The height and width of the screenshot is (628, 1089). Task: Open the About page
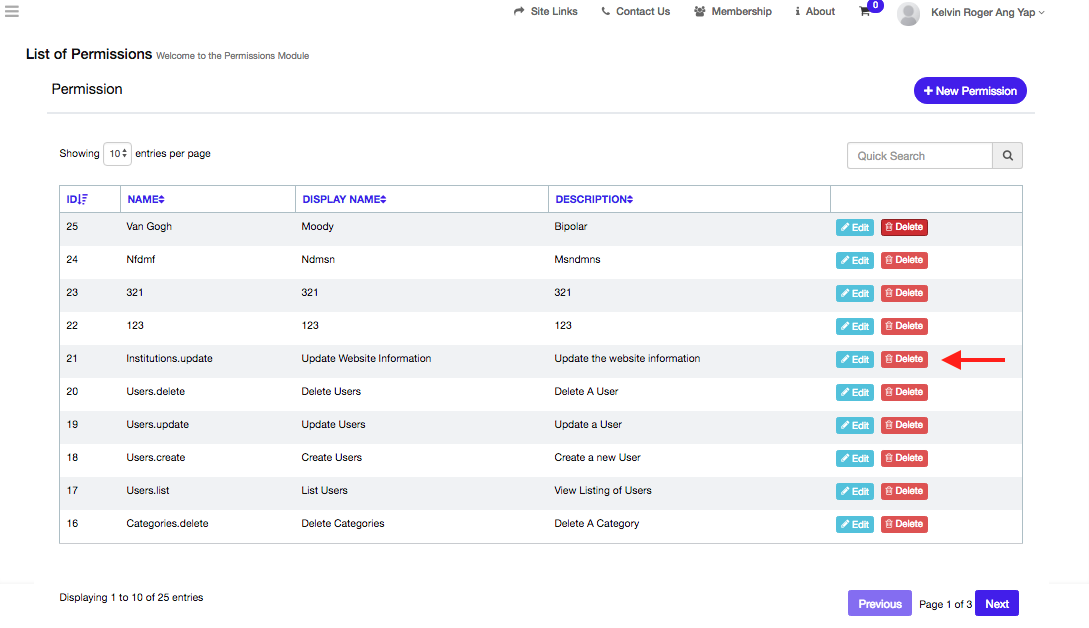(815, 12)
